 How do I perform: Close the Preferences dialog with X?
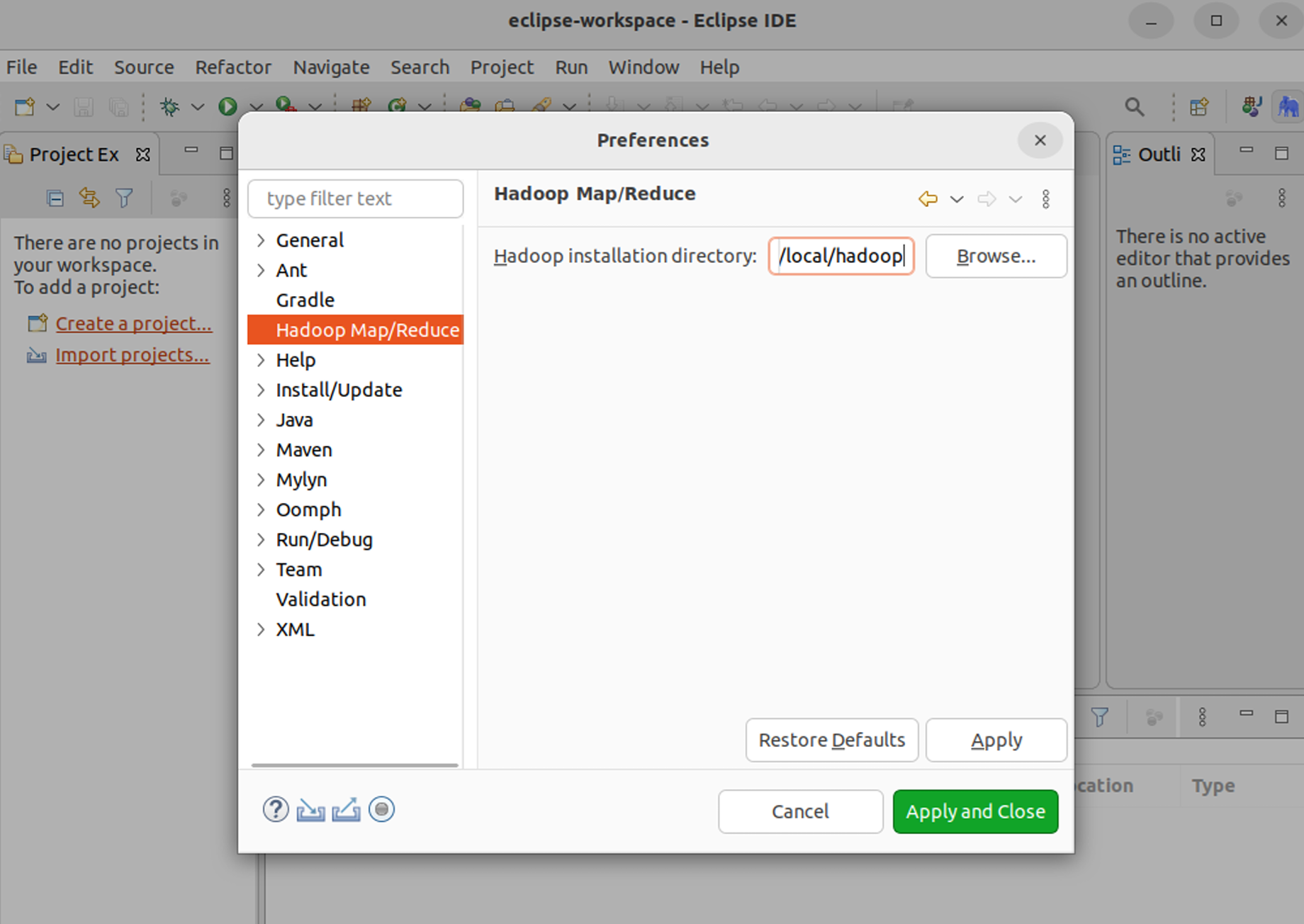[x=1040, y=140]
